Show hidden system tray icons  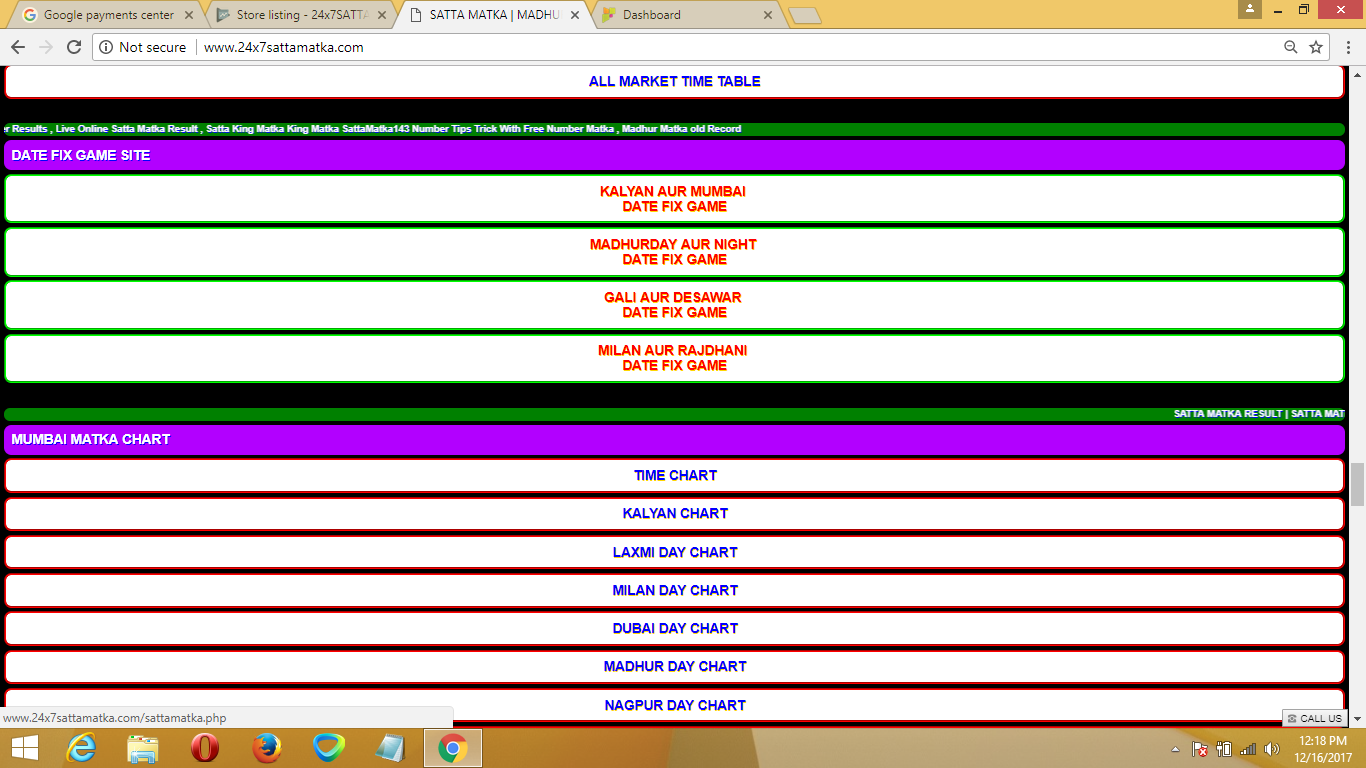coord(1176,748)
